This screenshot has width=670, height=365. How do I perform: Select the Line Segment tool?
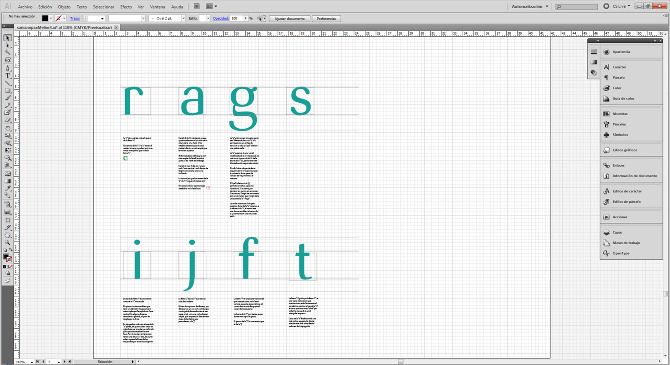[7, 83]
